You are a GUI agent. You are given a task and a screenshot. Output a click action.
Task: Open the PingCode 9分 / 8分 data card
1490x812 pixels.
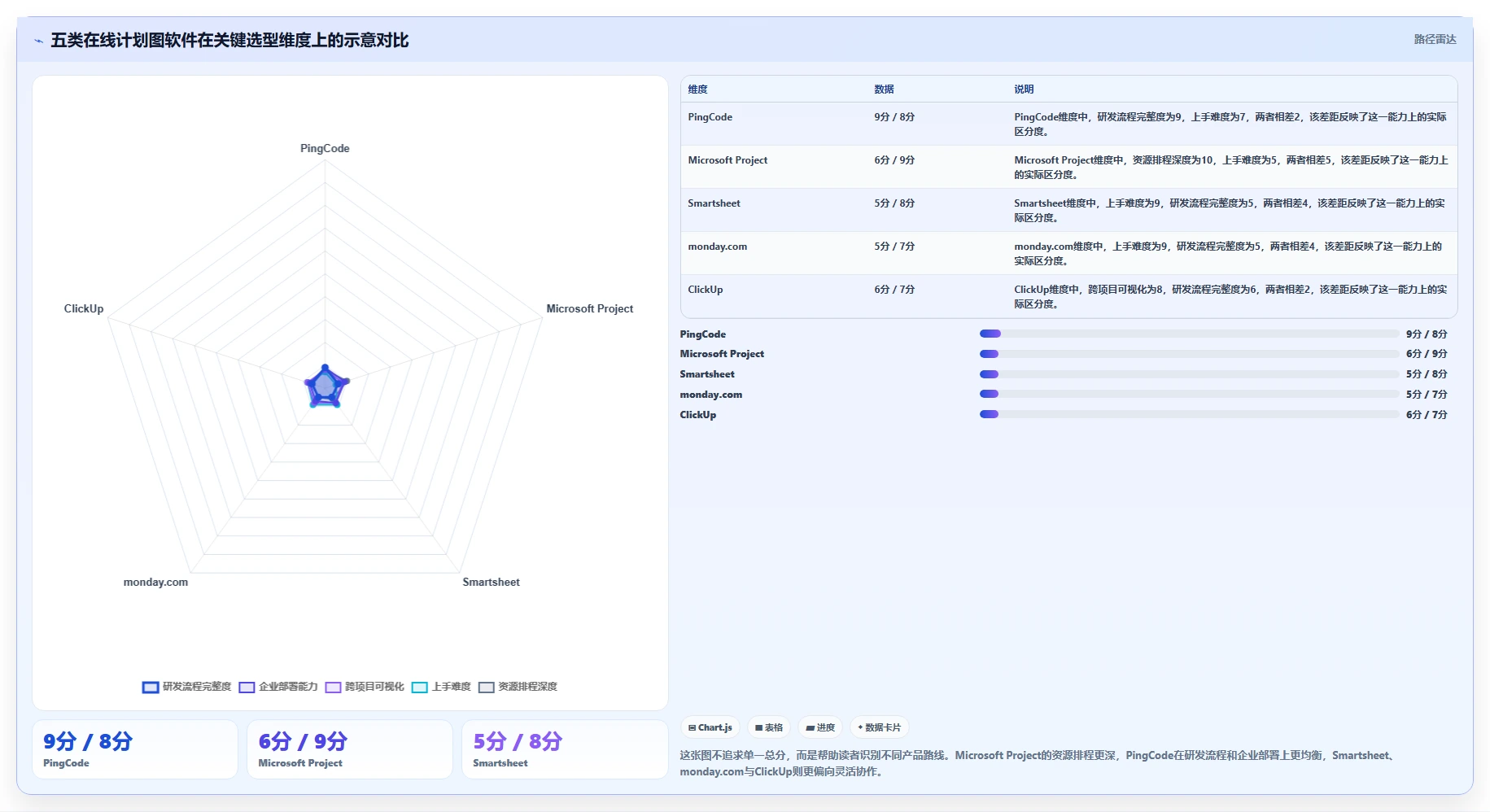coord(135,749)
